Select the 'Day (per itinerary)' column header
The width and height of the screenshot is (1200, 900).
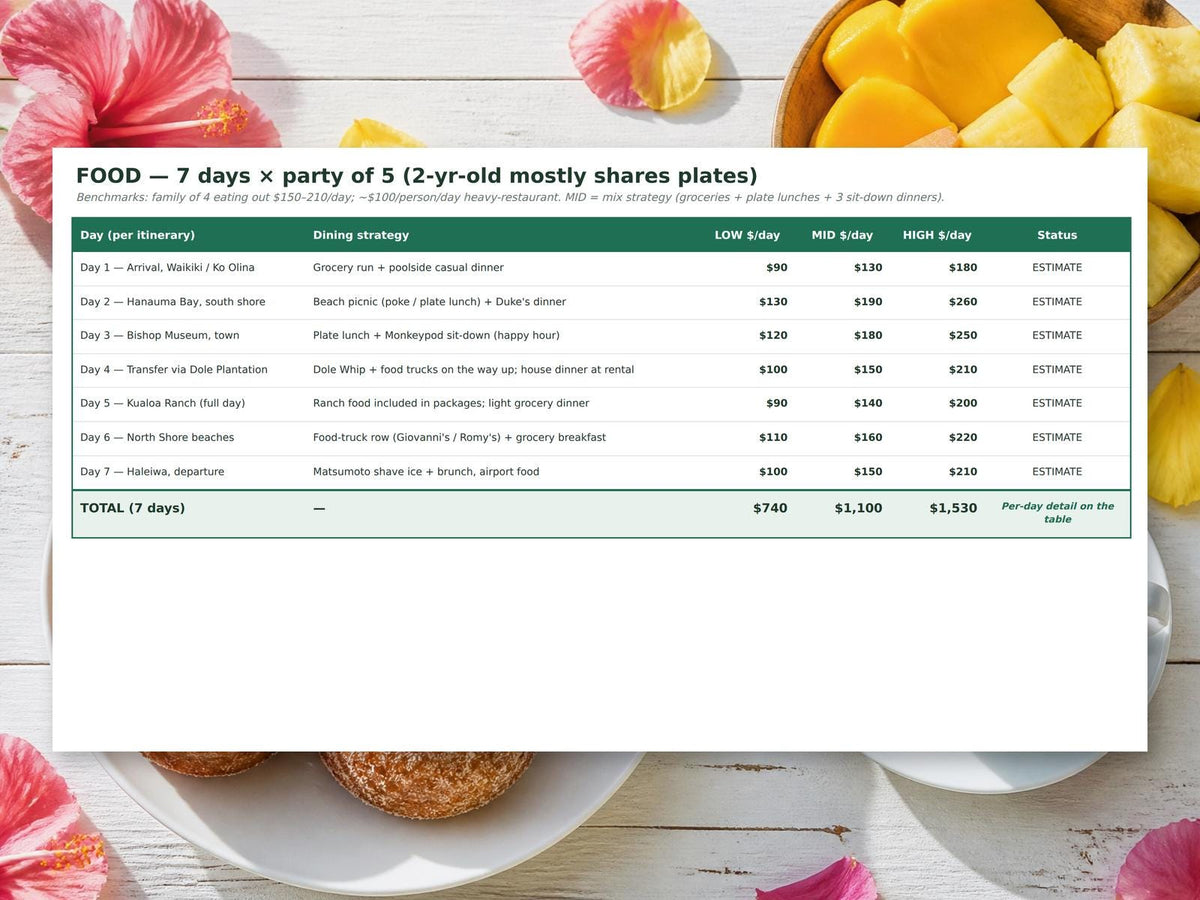click(x=138, y=235)
